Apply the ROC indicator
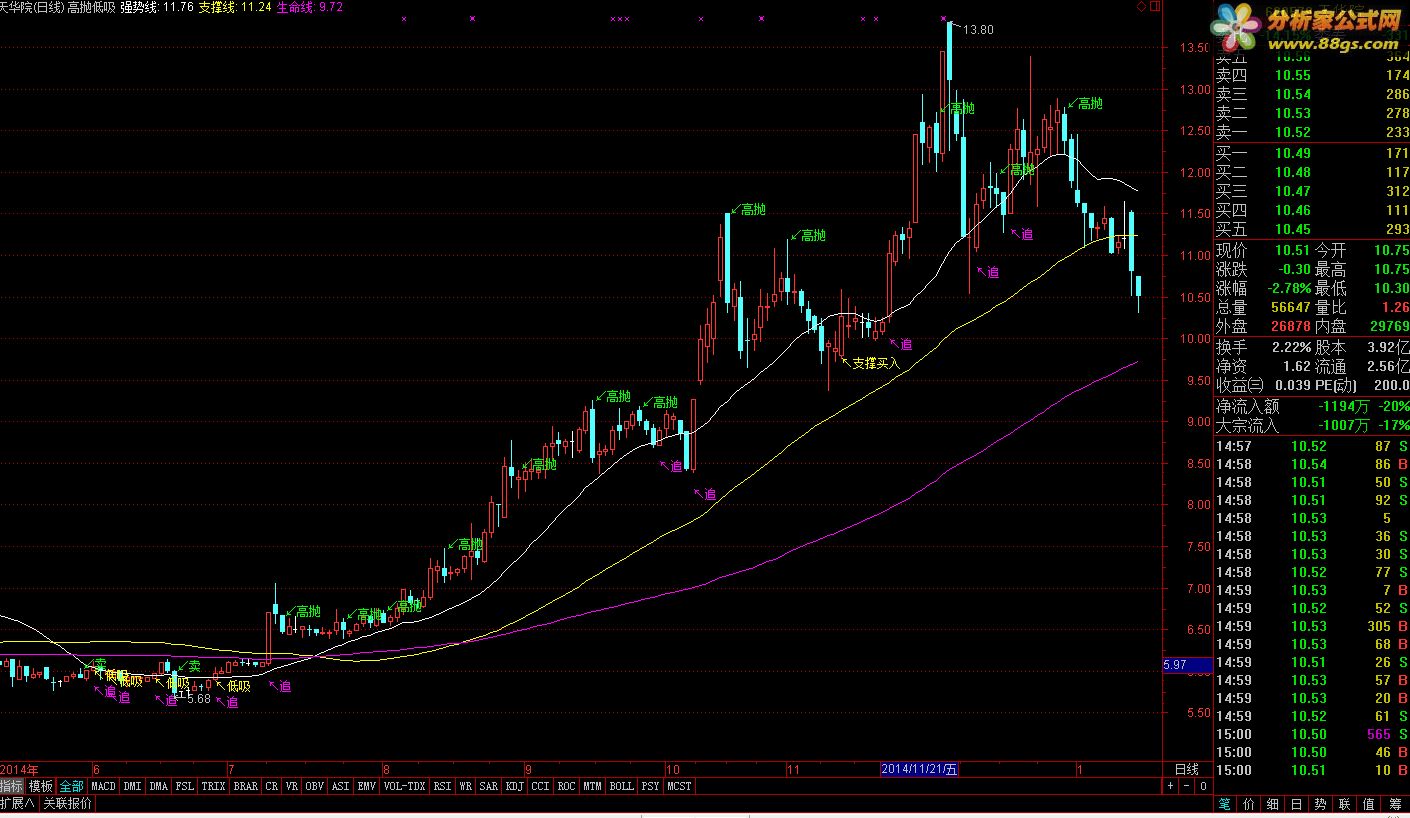 (x=567, y=786)
